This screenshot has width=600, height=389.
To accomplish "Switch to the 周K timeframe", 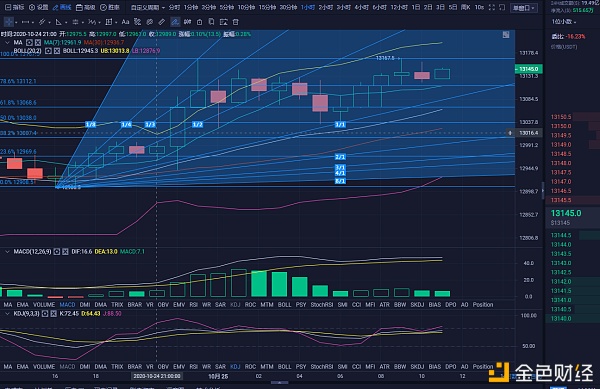I will (x=465, y=7).
